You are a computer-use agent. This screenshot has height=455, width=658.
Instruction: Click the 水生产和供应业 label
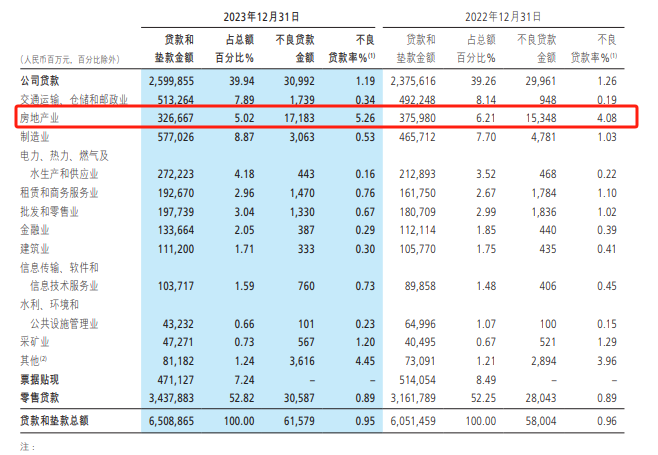click(x=64, y=174)
